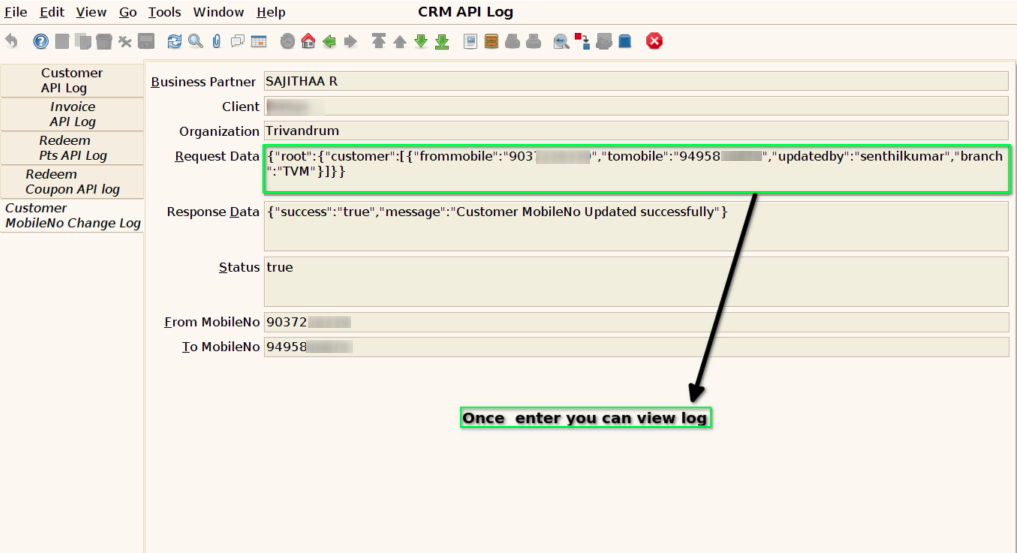Open Chat with the speech bubbles icon

coord(238,41)
